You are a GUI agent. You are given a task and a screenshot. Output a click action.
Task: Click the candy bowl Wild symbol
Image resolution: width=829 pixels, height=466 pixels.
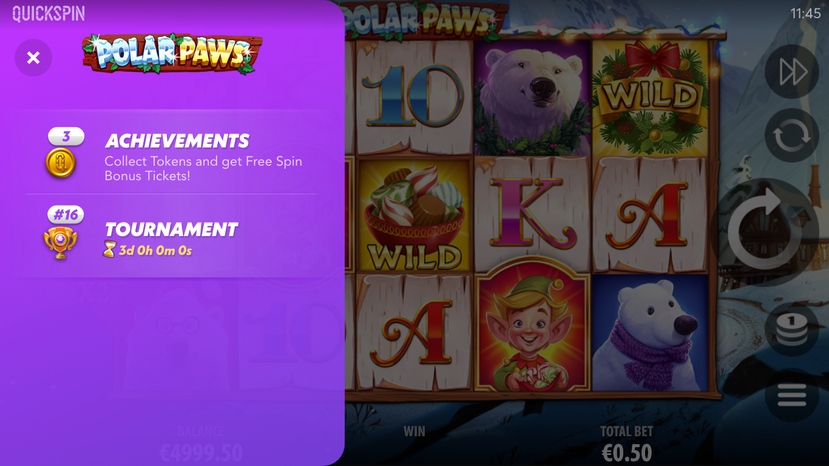414,216
